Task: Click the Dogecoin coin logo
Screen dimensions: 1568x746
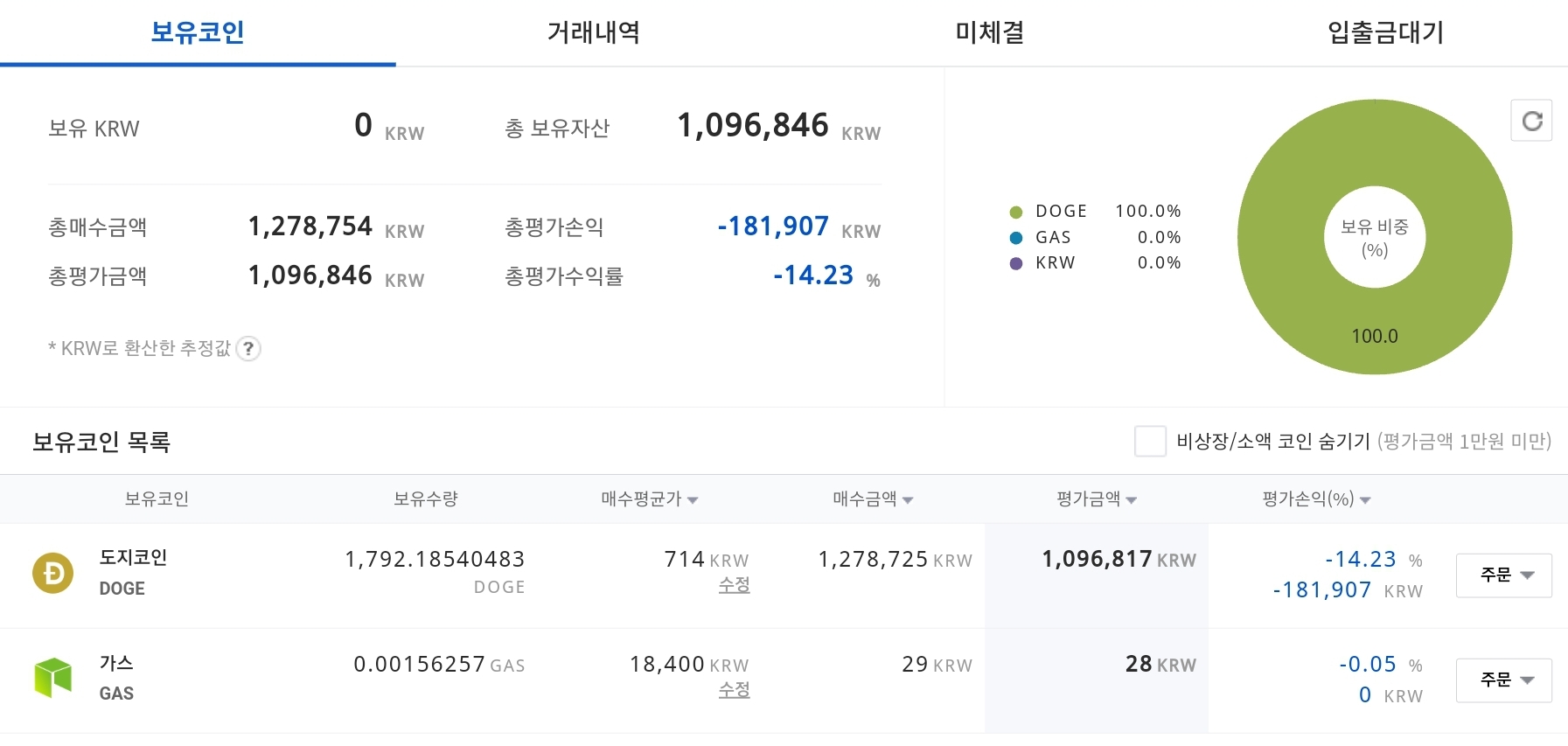Action: point(53,573)
